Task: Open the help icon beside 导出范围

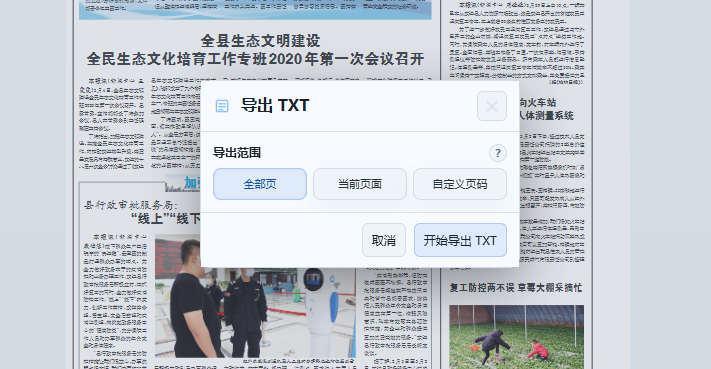Action: click(497, 153)
